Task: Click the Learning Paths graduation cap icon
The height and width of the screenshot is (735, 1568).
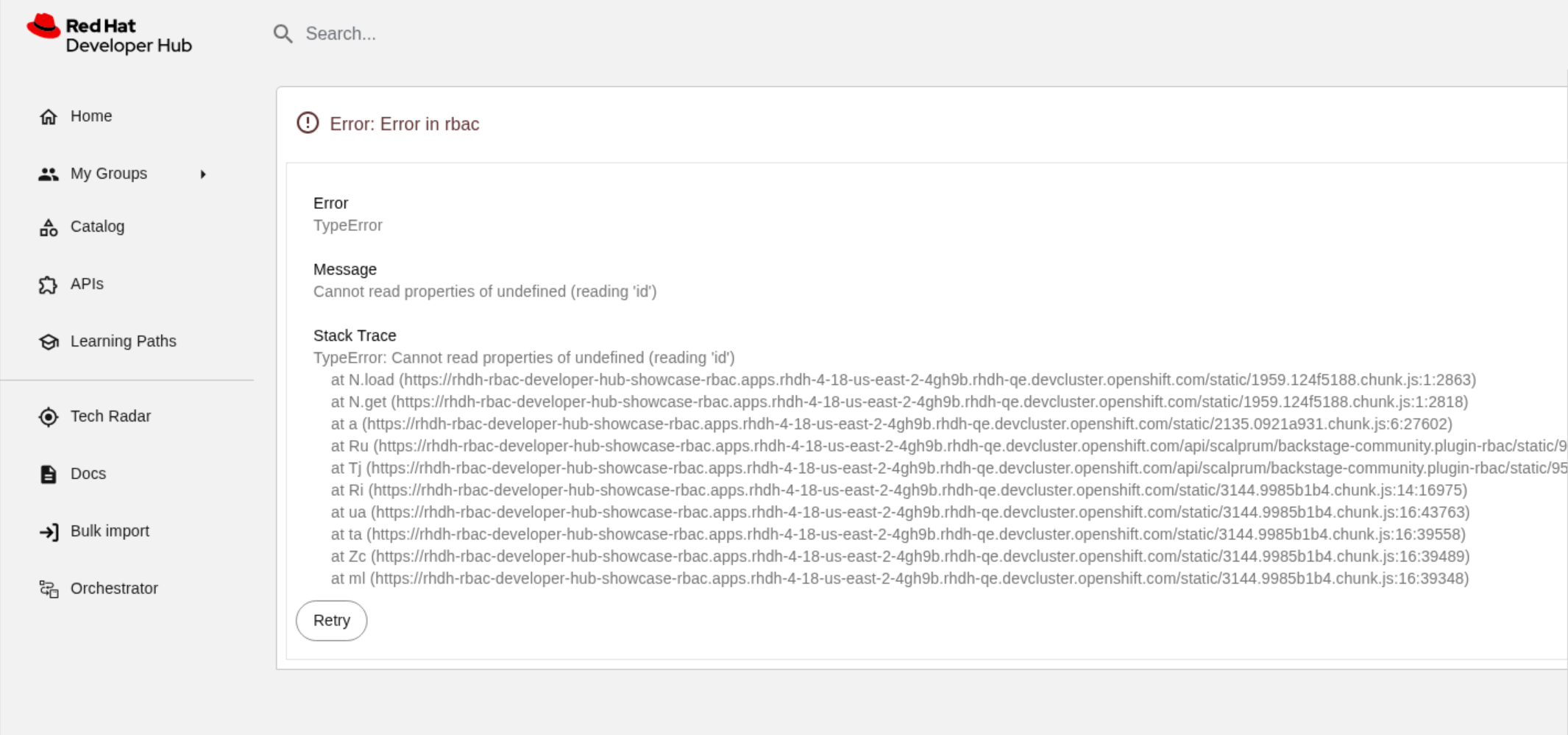Action: [49, 342]
